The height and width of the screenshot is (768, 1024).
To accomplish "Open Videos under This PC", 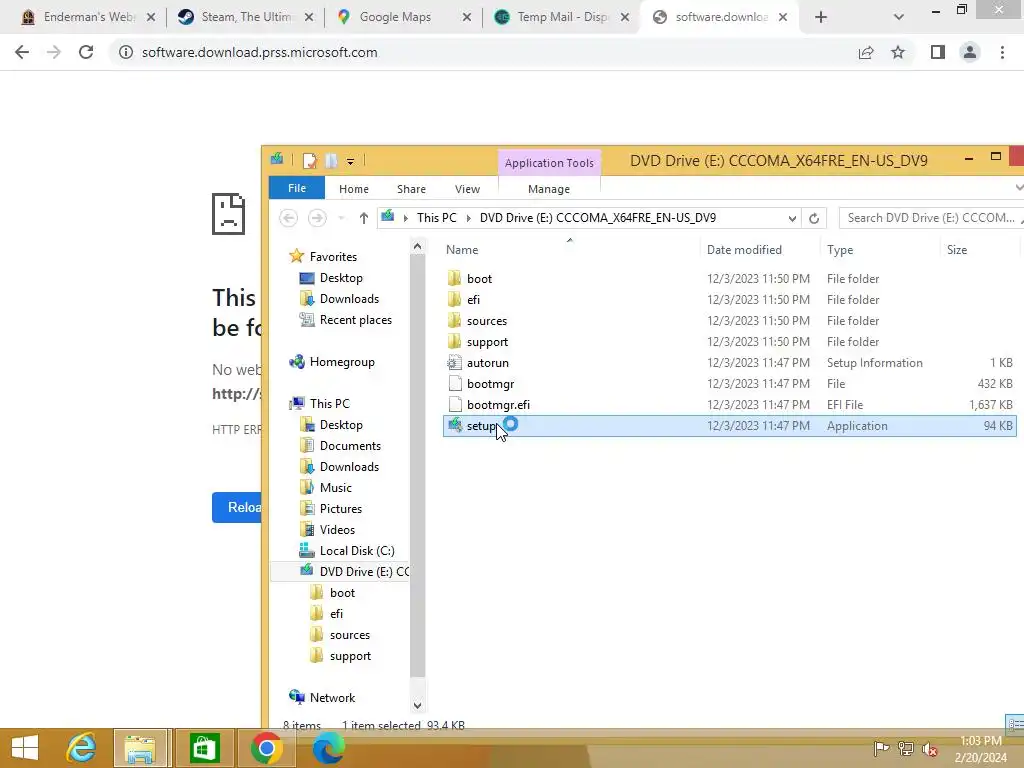I will click(337, 530).
